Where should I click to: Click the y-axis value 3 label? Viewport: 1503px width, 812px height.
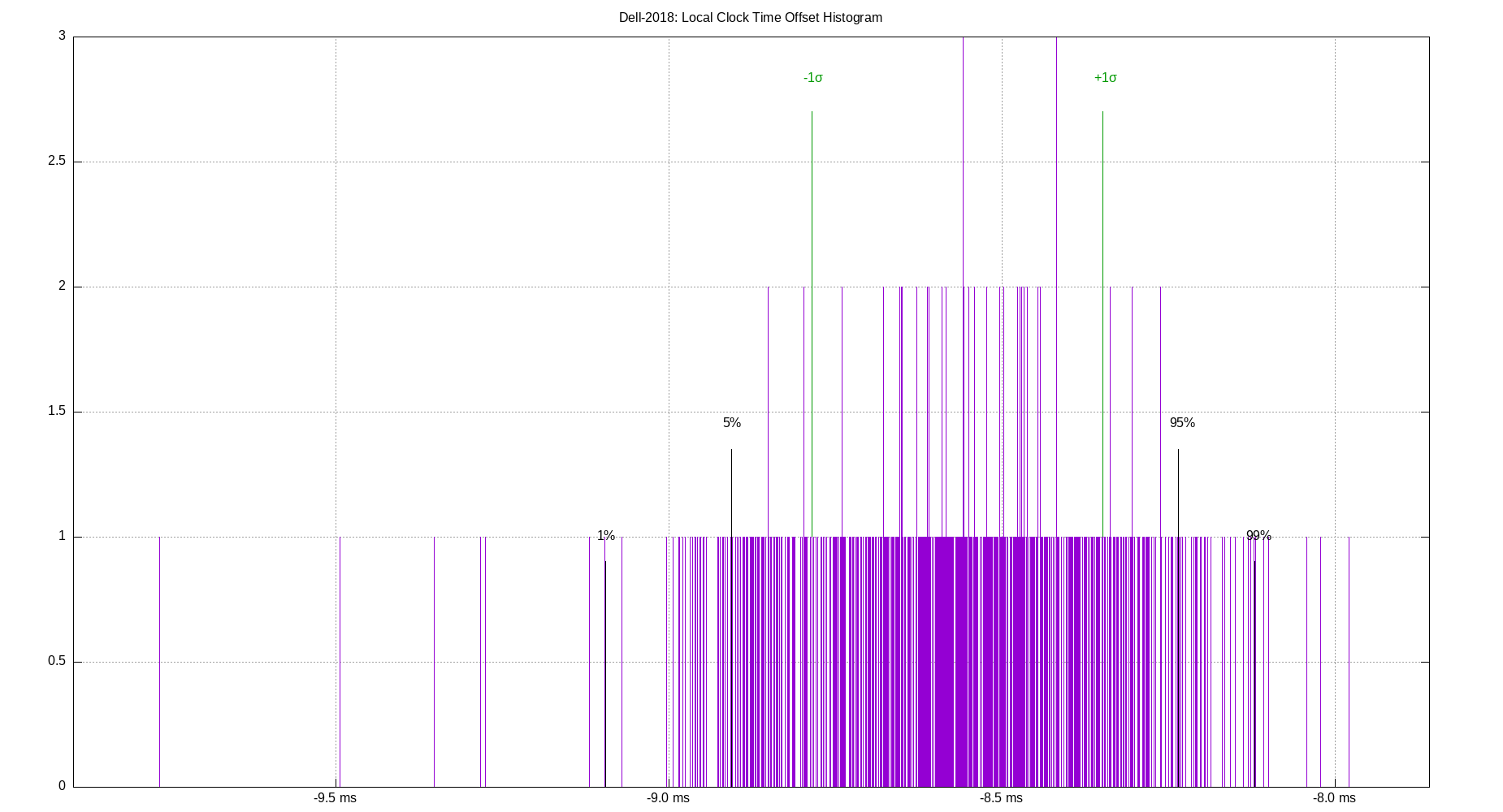(x=63, y=35)
